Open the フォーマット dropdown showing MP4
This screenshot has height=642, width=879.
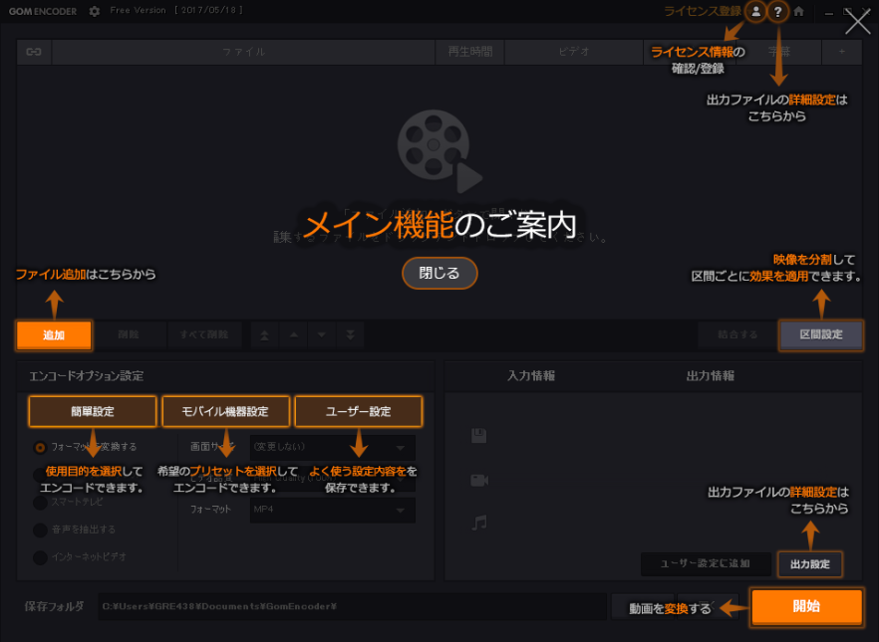click(x=333, y=510)
